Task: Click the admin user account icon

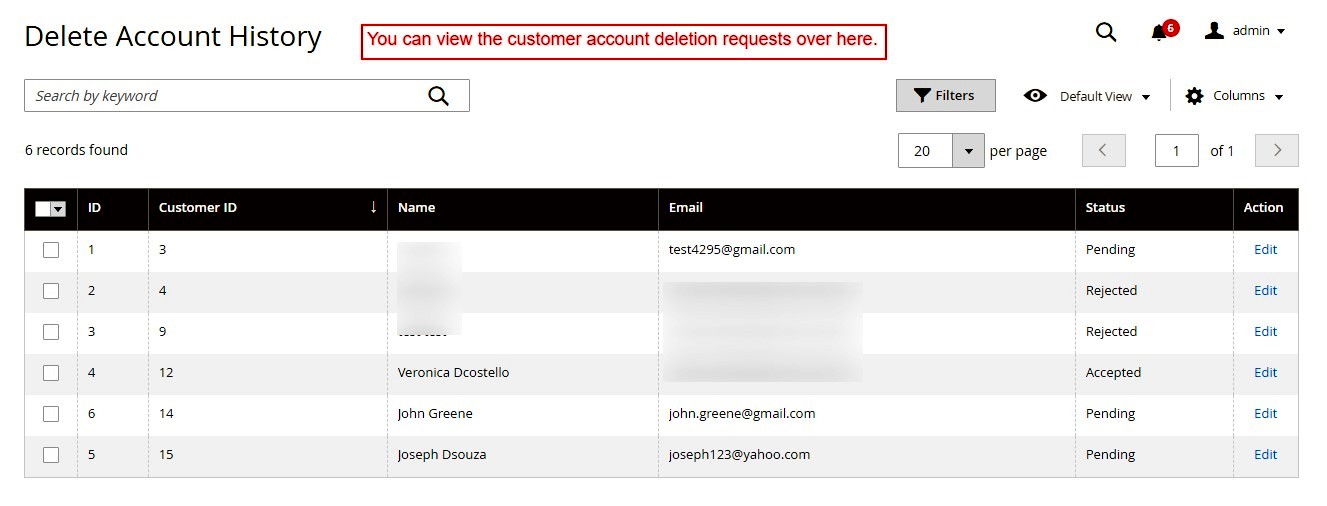Action: tap(1214, 31)
